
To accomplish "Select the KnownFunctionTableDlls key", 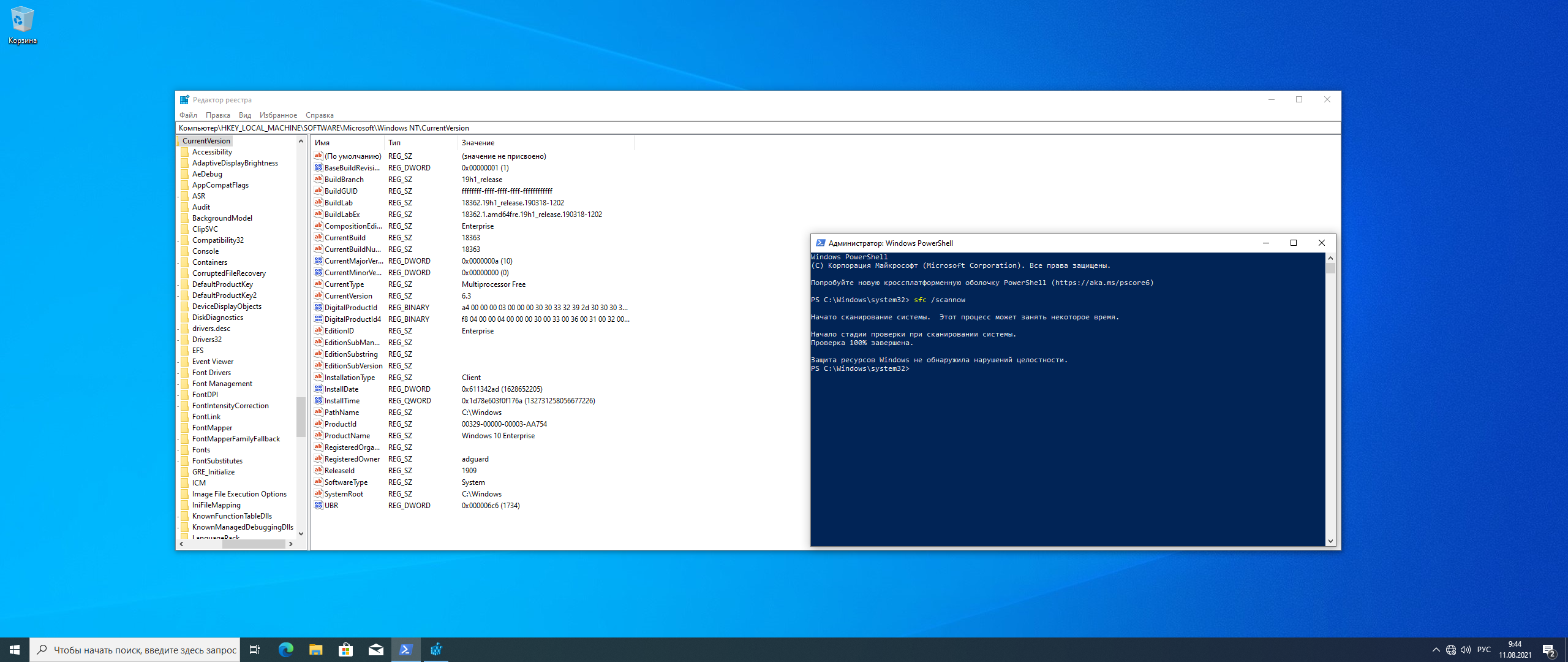I will click(x=232, y=516).
